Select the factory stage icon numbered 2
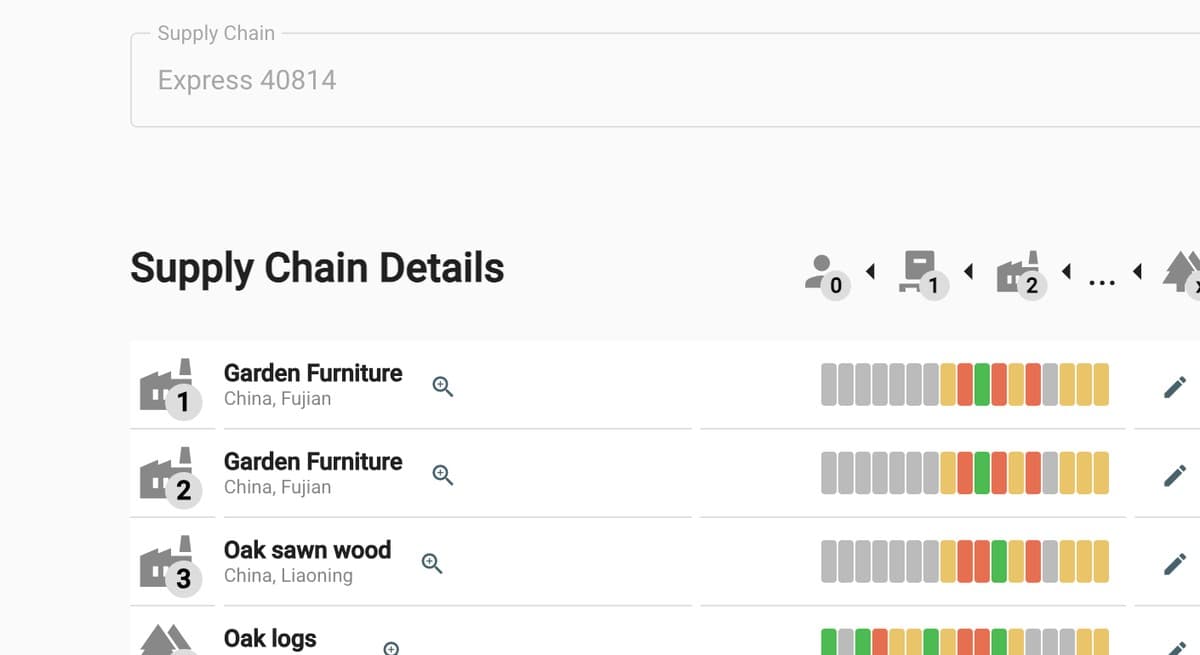The height and width of the screenshot is (655, 1200). point(1020,273)
